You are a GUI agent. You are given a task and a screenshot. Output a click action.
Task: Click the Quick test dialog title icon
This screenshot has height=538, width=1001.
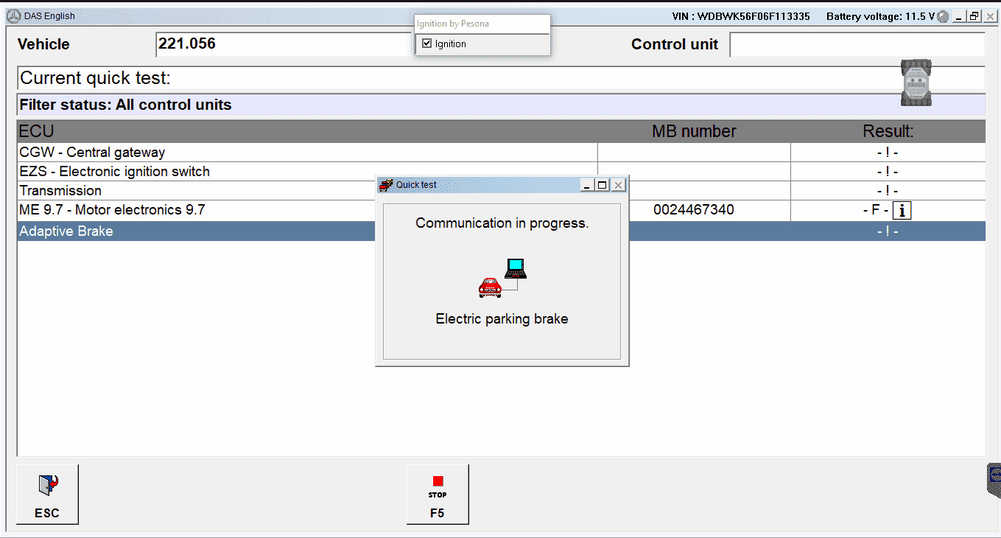click(386, 185)
